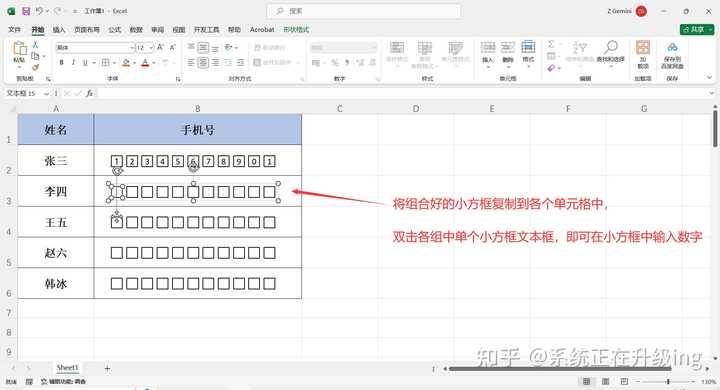The height and width of the screenshot is (390, 720).
Task: Click the horizontal scrollbar at bottom
Action: click(560, 368)
